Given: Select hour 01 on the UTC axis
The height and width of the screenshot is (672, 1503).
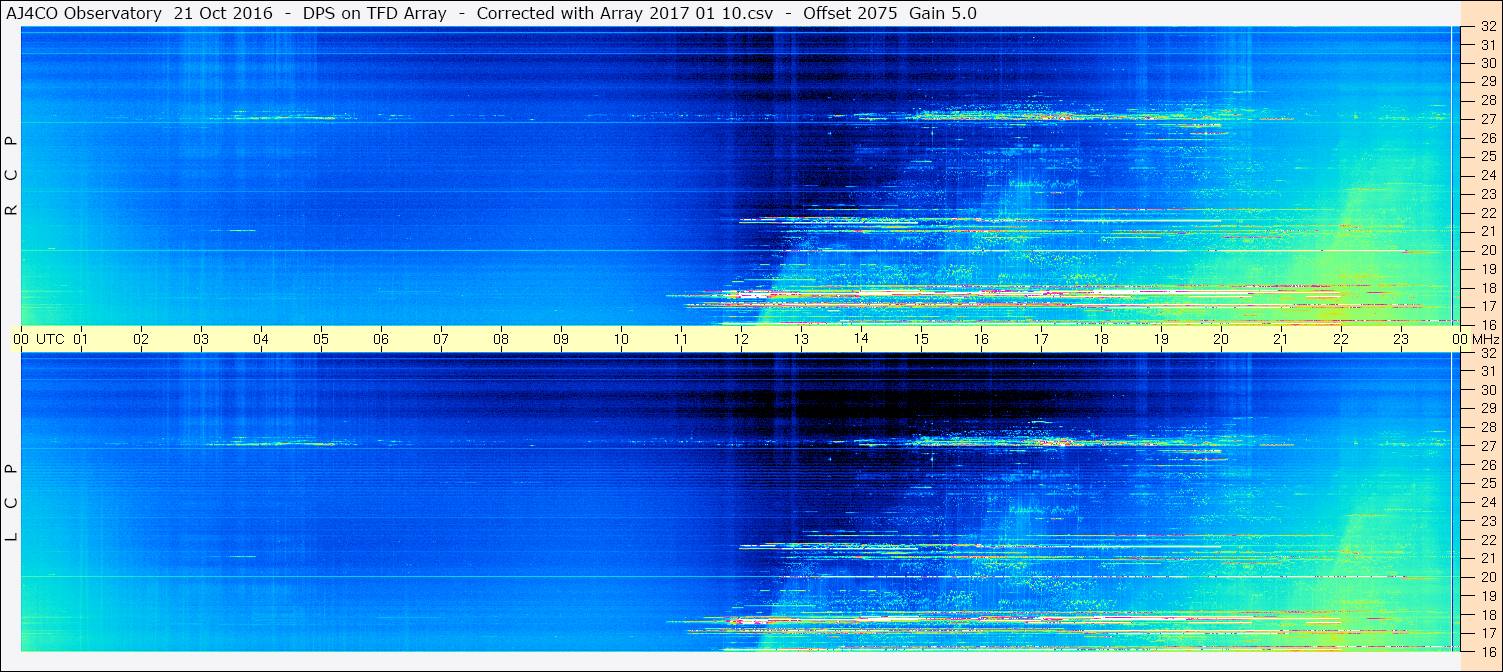Looking at the screenshot, I should tap(81, 339).
